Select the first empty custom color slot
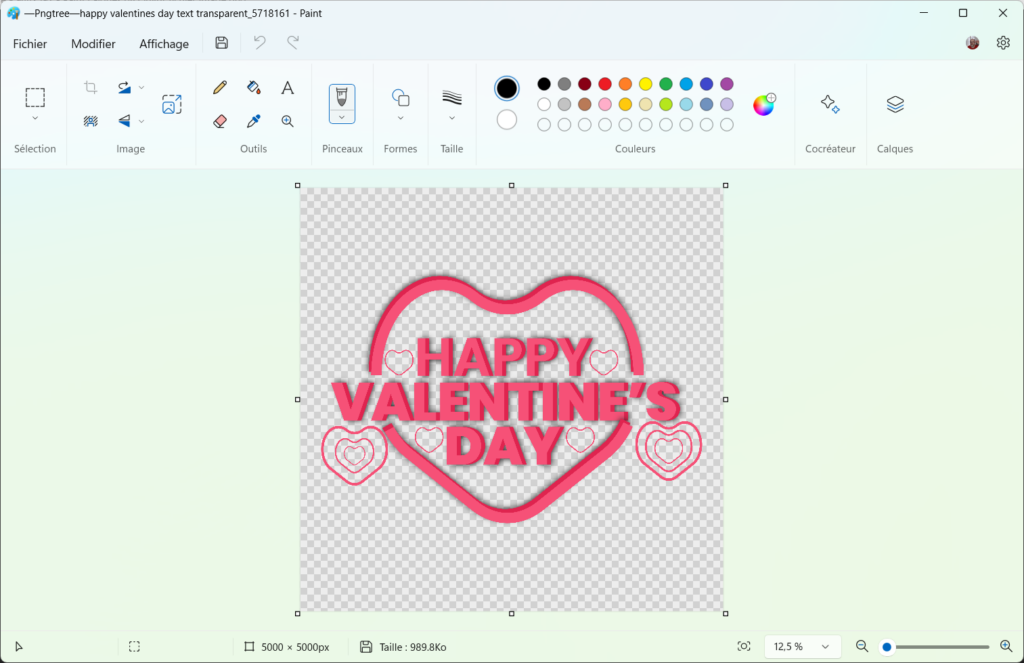 pyautogui.click(x=544, y=125)
